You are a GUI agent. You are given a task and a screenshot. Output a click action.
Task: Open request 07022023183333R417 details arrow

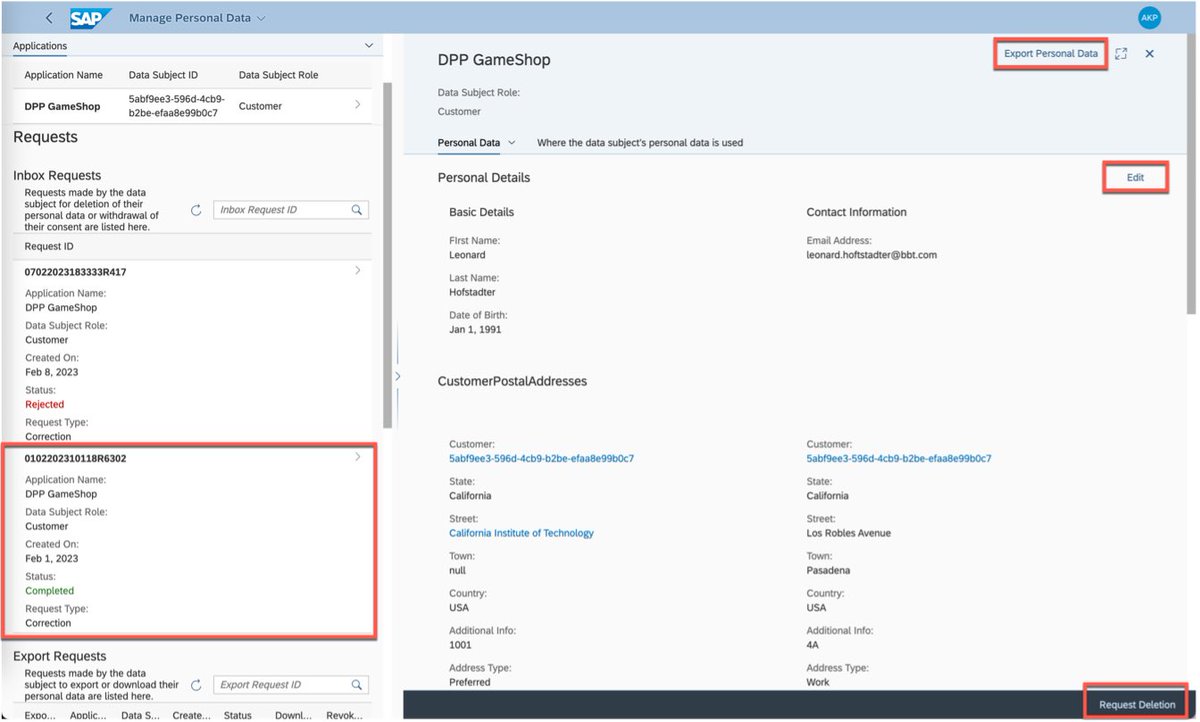click(358, 271)
